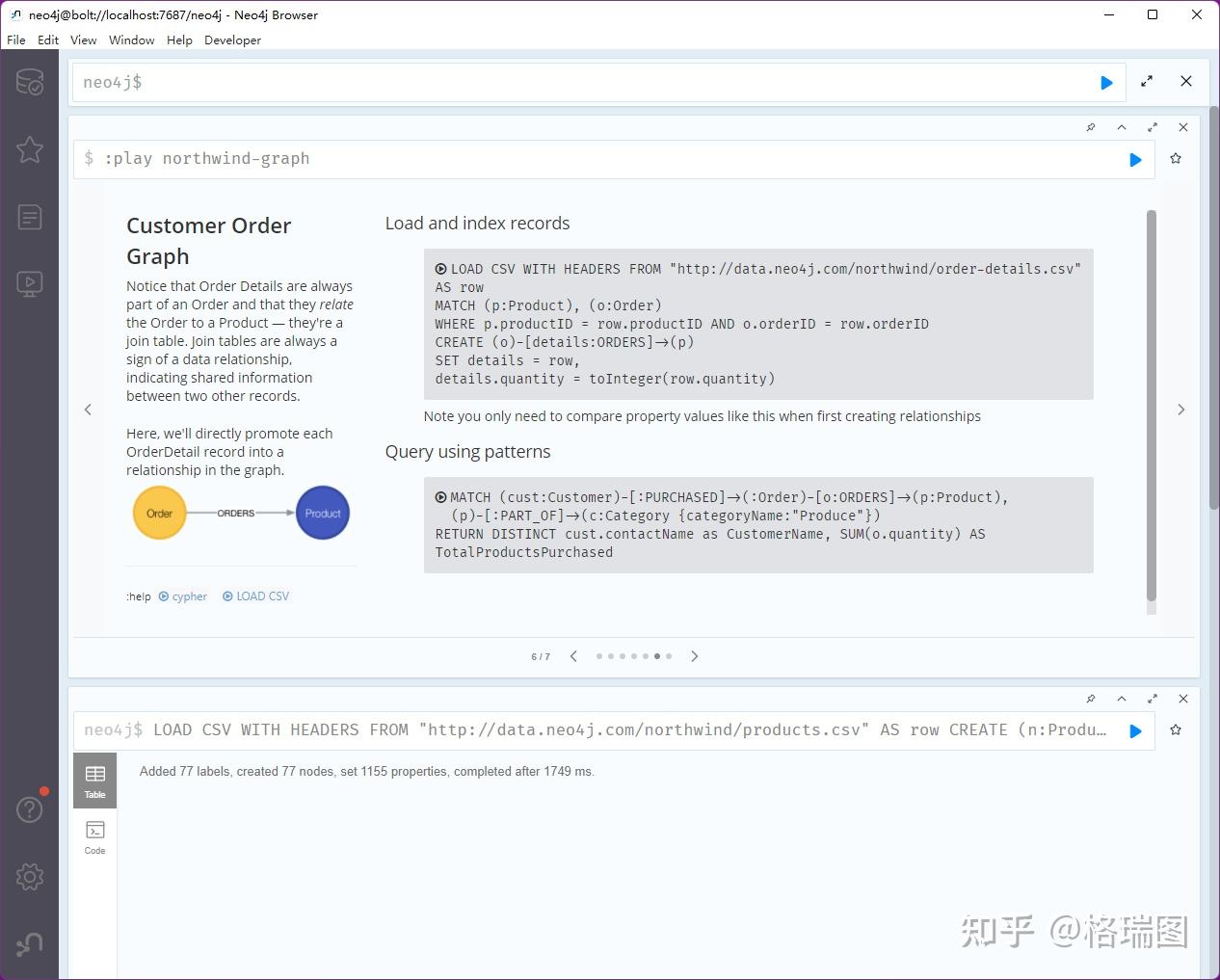Viewport: 1220px width, 980px height.
Task: Select the active sixth guide slide dot
Action: (x=657, y=656)
